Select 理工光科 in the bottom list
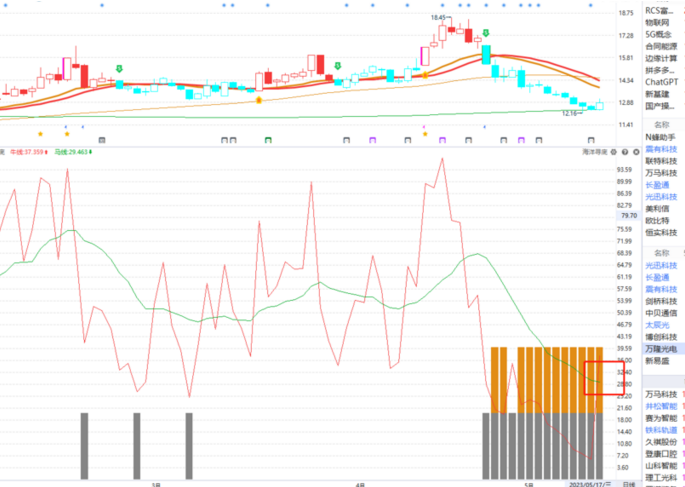 coord(661,477)
